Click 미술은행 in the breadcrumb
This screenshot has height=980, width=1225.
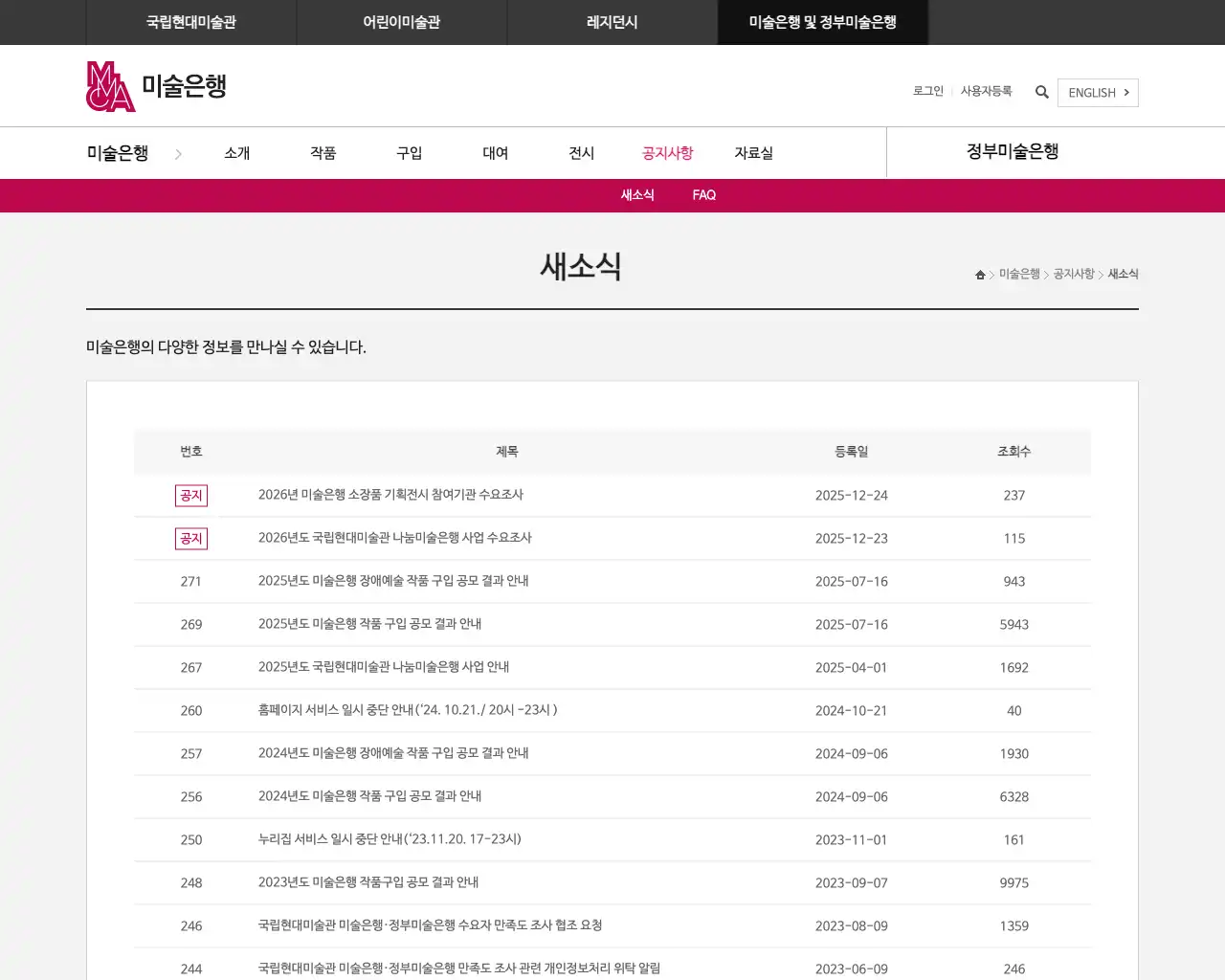pos(1019,274)
